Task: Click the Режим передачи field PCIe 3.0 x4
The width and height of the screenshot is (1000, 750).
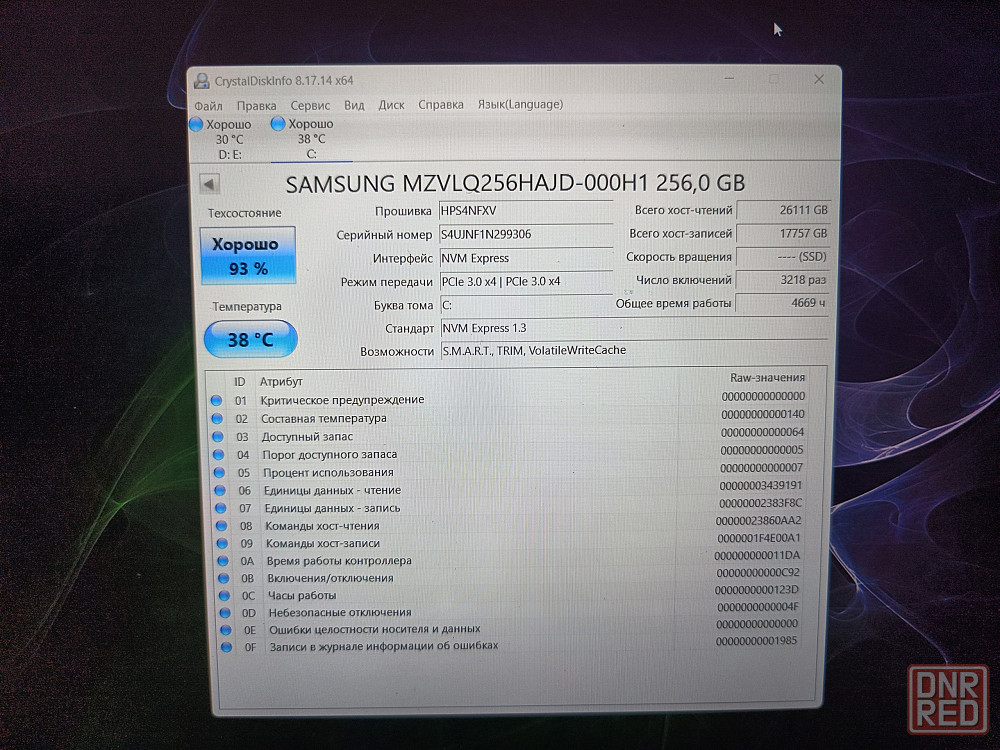Action: [x=526, y=281]
